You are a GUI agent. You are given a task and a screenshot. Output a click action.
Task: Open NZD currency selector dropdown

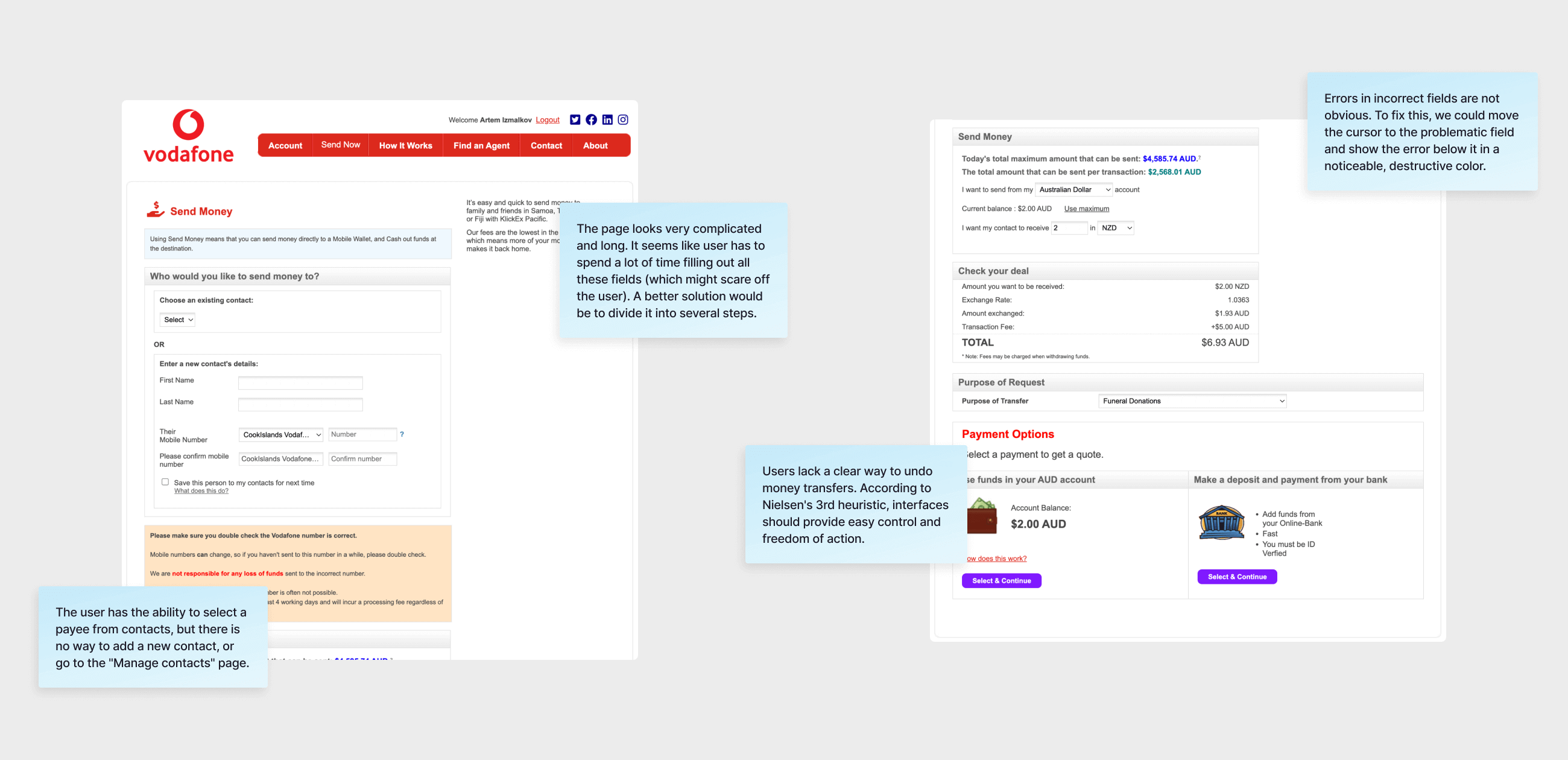tap(1115, 227)
